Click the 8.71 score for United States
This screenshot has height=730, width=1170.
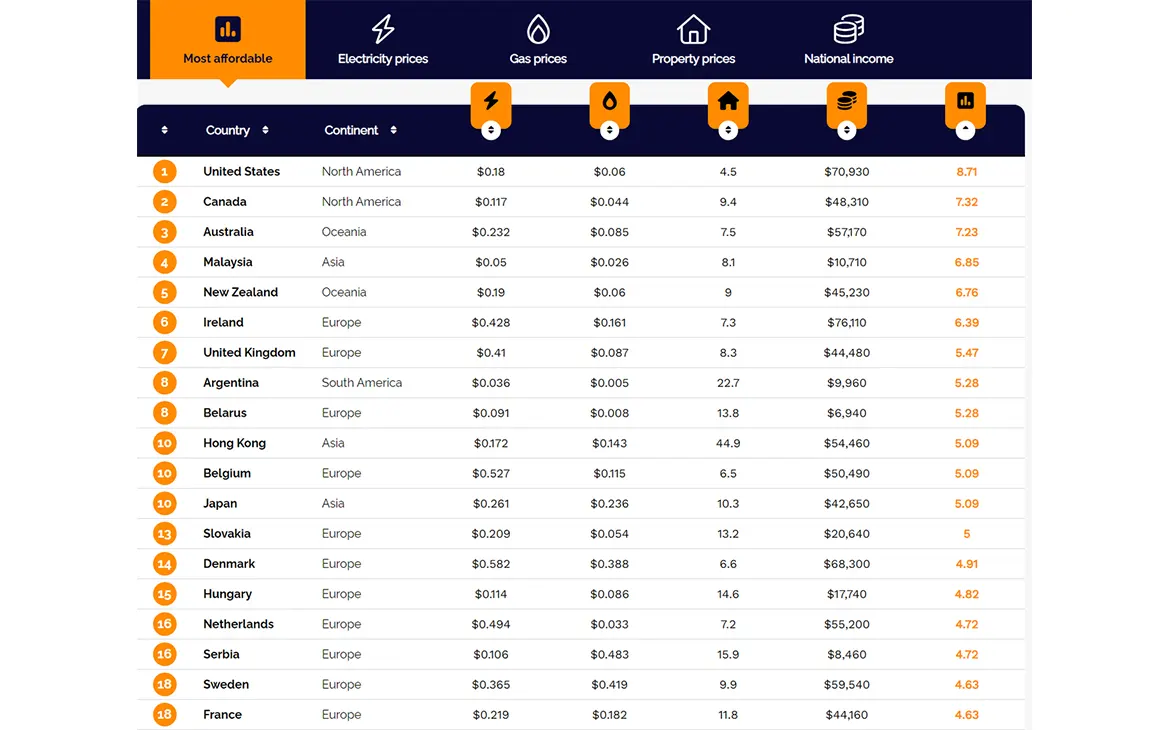pyautogui.click(x=966, y=172)
